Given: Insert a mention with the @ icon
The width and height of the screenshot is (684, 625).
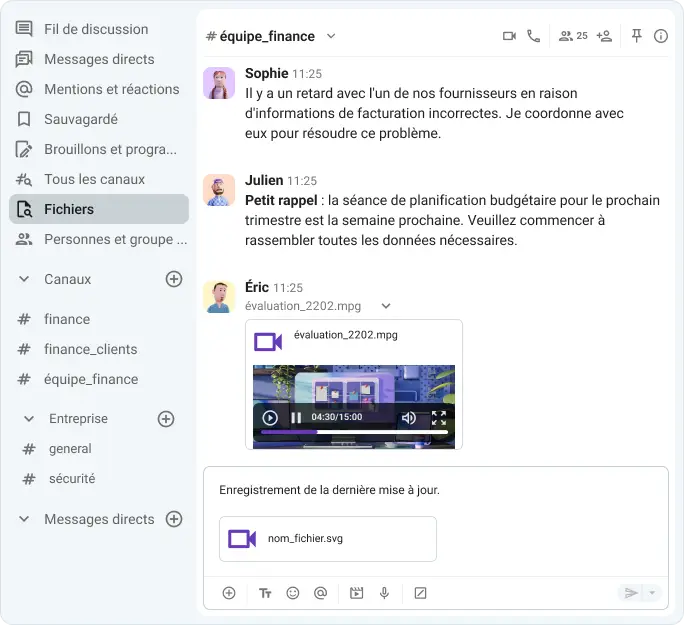Looking at the screenshot, I should tap(320, 593).
